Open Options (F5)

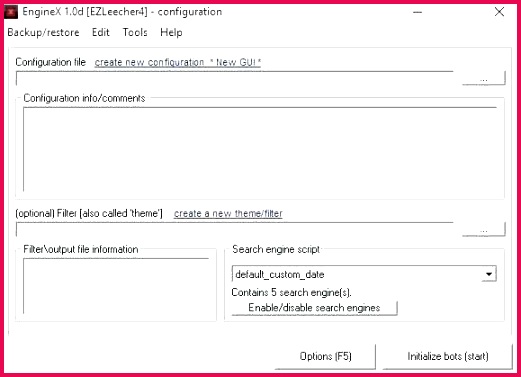(x=325, y=356)
